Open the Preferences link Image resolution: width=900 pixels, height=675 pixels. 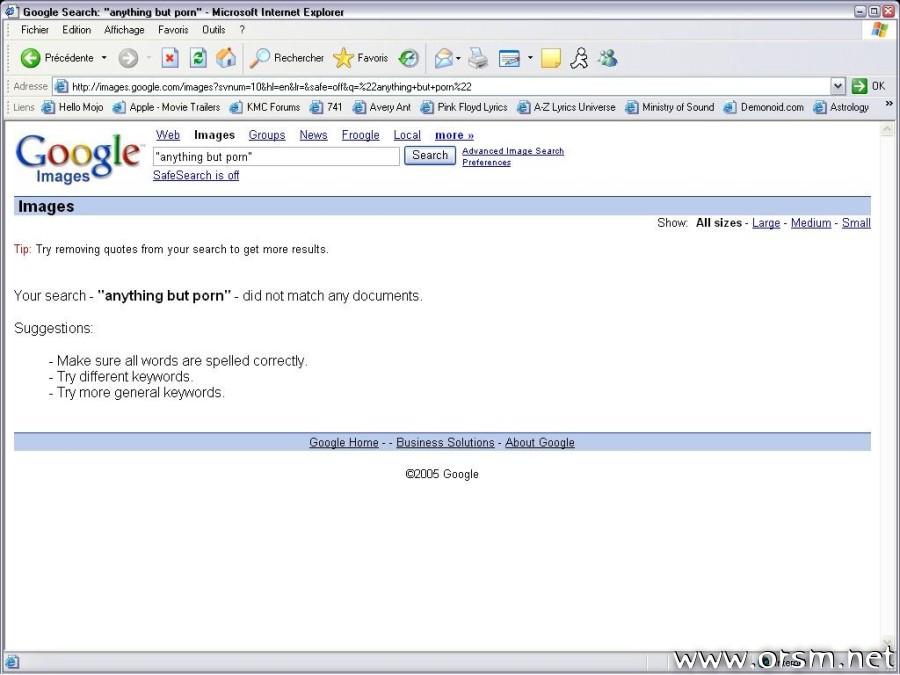487,162
